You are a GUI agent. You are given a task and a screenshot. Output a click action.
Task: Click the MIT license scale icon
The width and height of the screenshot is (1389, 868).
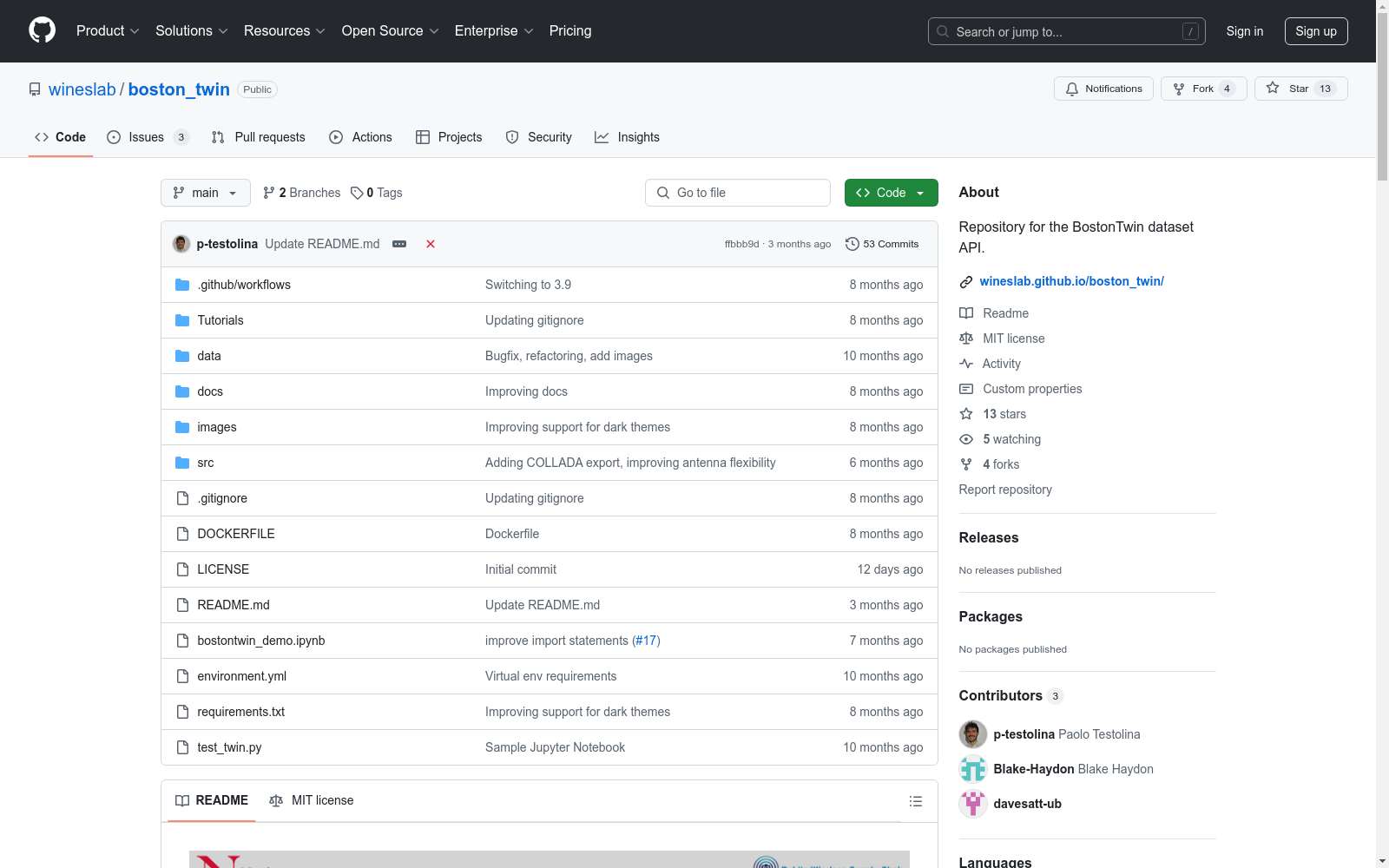click(x=966, y=339)
